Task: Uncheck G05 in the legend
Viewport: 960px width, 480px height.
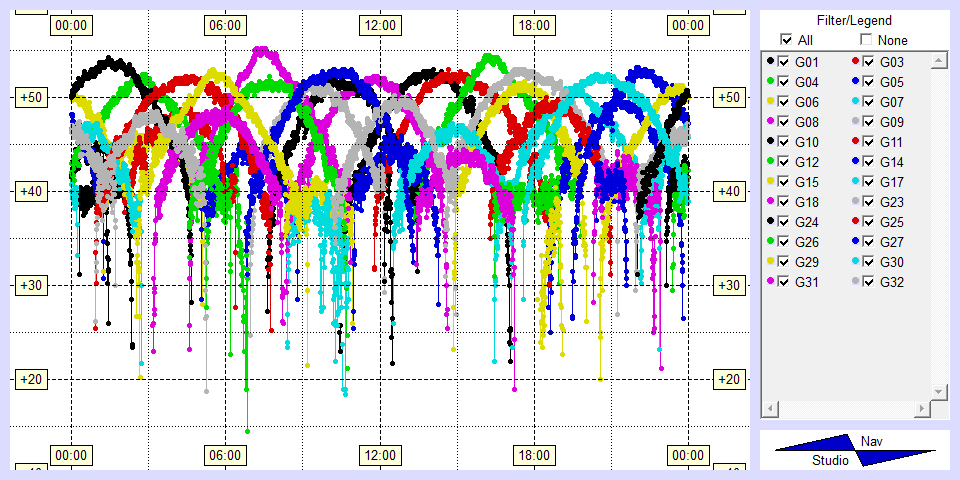Action: pyautogui.click(x=869, y=82)
